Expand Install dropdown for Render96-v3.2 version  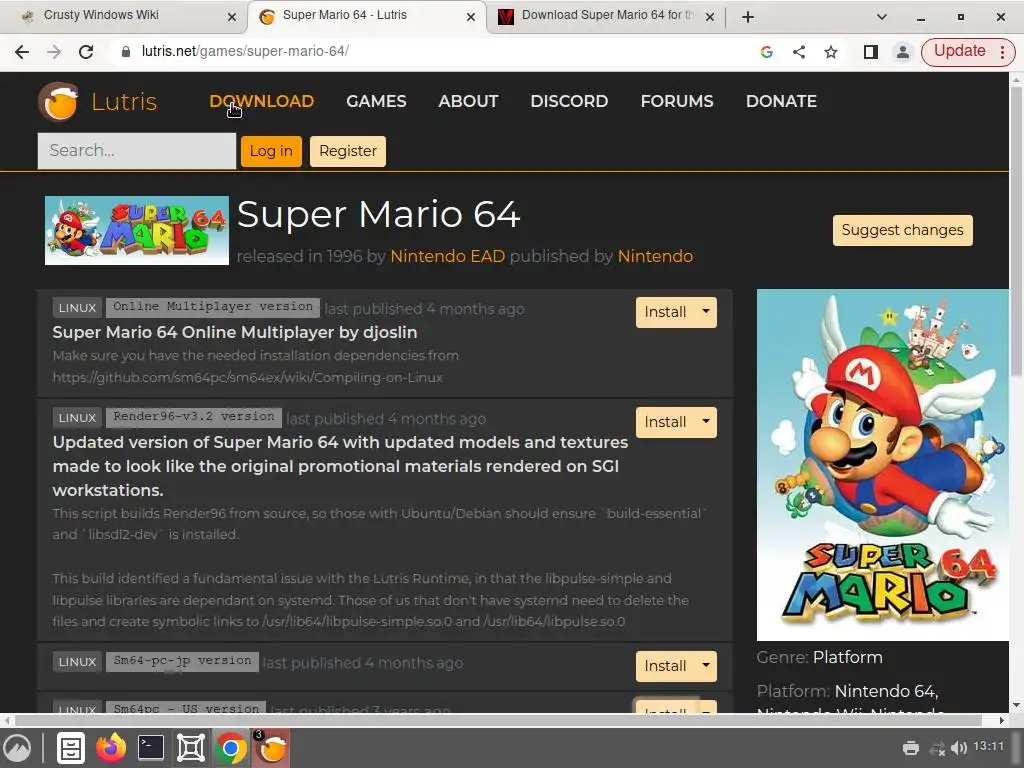[x=706, y=423]
